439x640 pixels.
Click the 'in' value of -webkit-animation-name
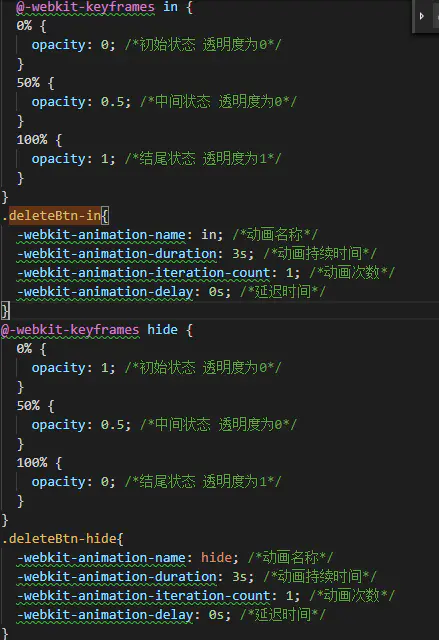(208, 235)
